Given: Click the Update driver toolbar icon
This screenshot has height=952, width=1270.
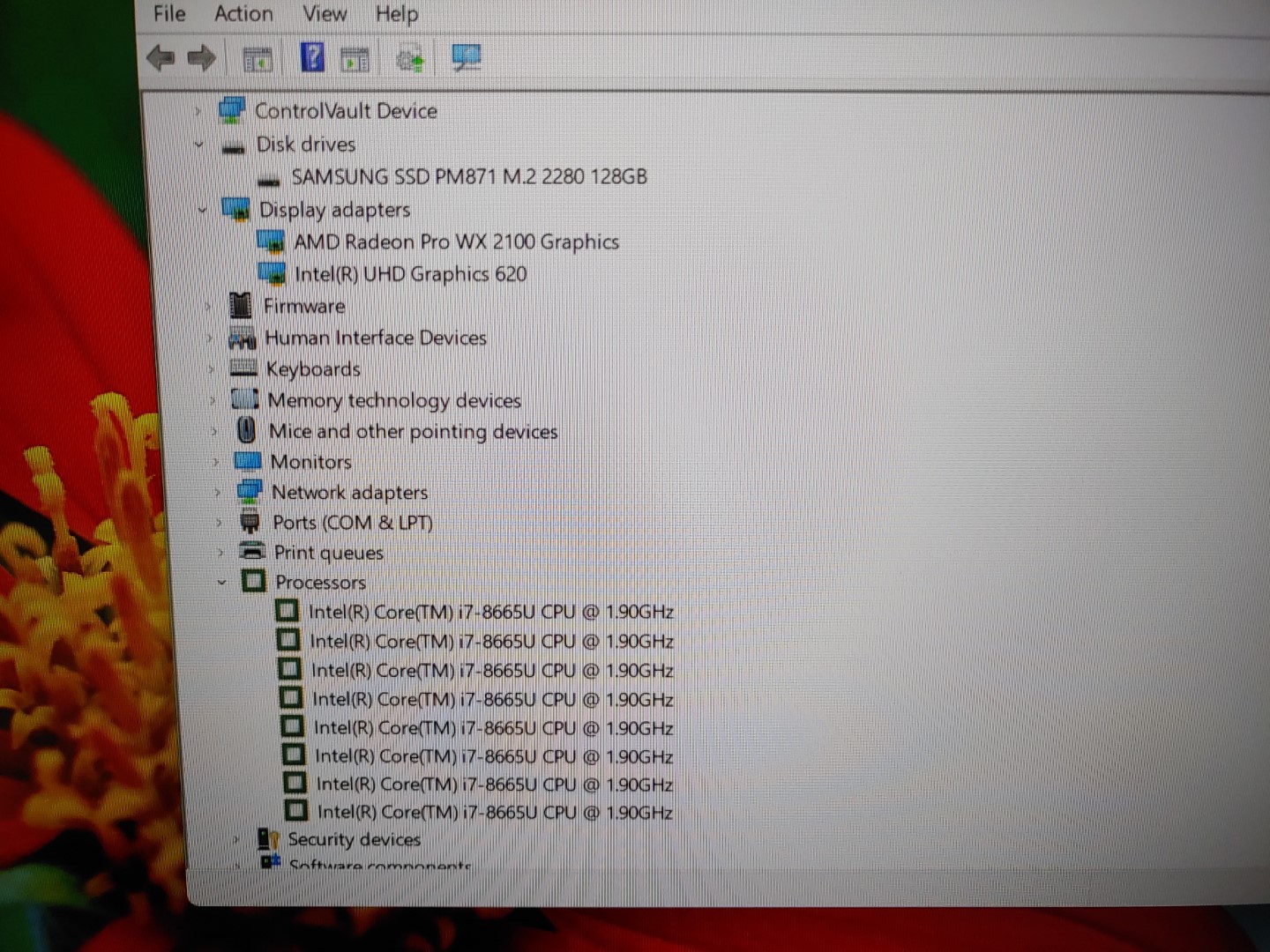Looking at the screenshot, I should [x=410, y=59].
